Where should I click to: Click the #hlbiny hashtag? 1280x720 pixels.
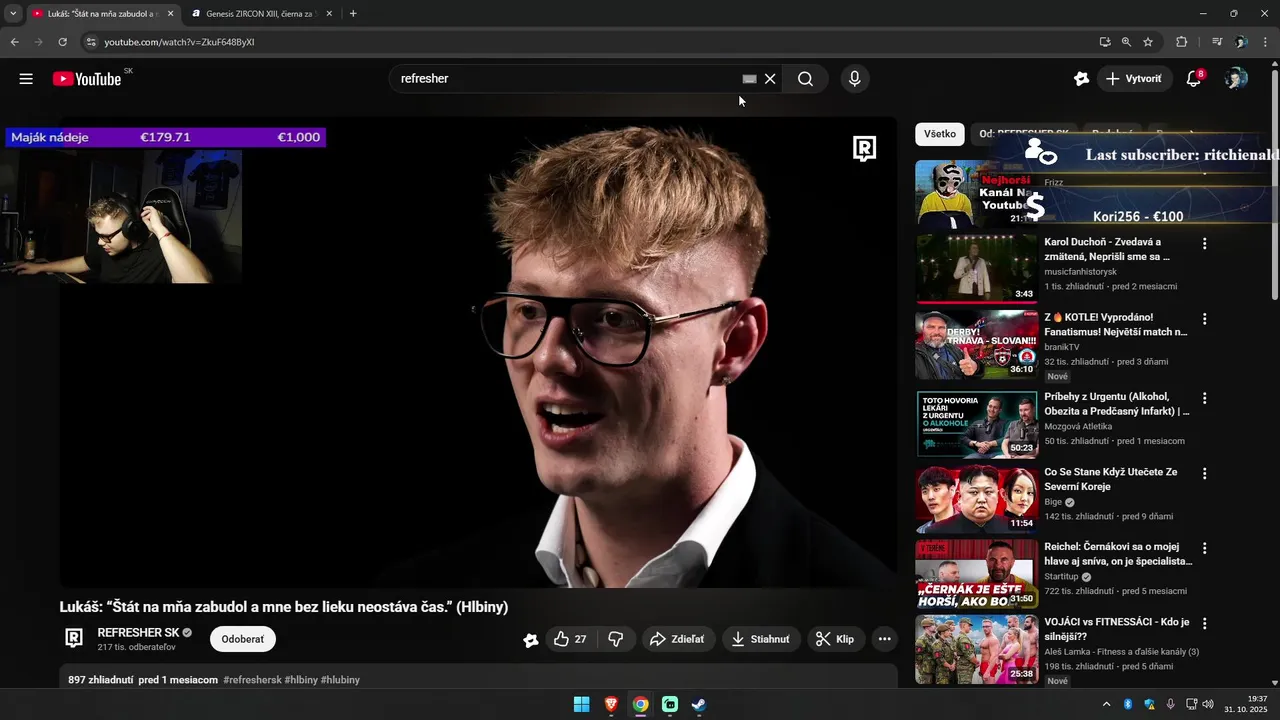click(x=302, y=680)
